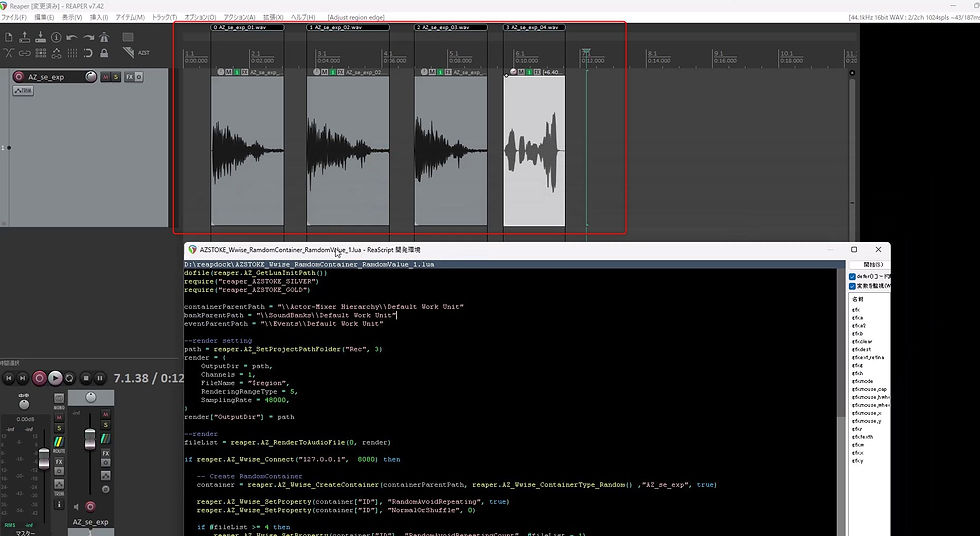Open the TRIM envelope button on track
This screenshot has width=980, height=536.
(x=22, y=91)
